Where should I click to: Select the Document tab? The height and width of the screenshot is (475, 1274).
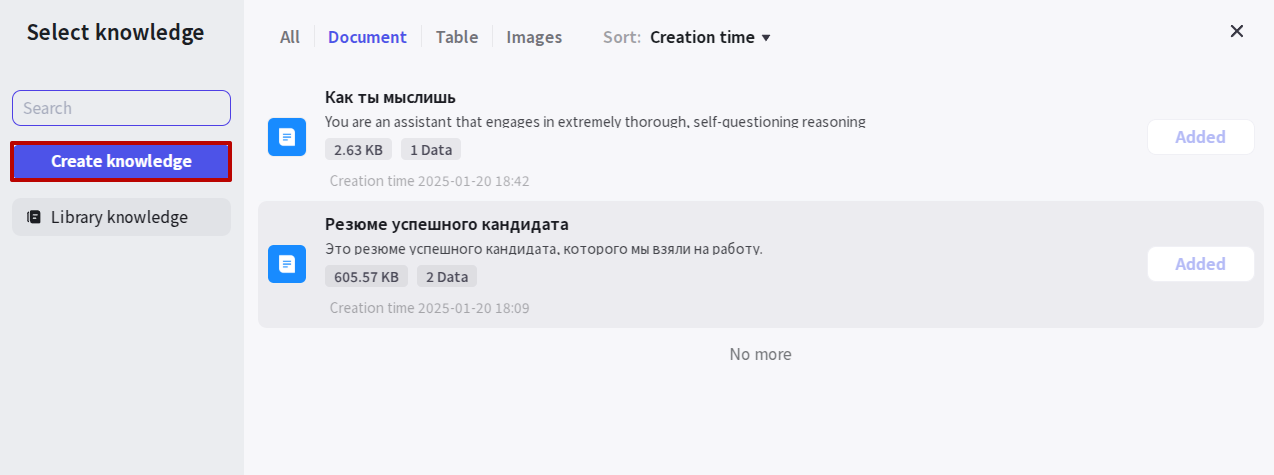tap(367, 37)
